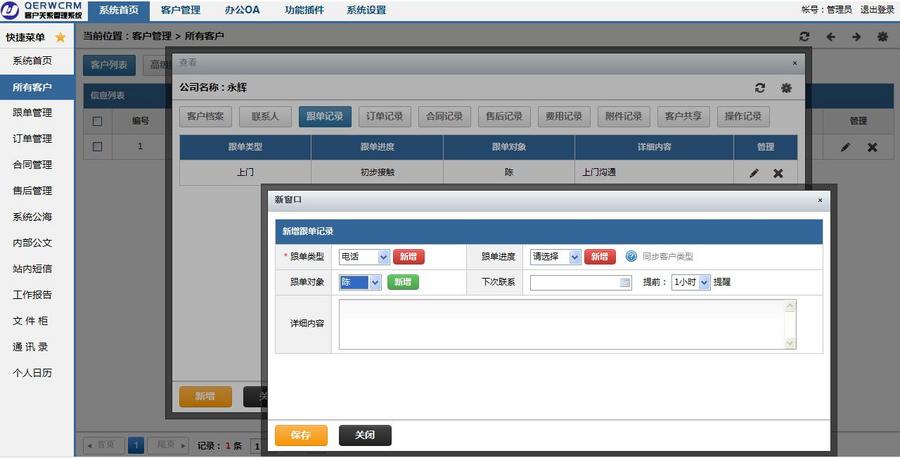Open the 系统首页 top menu tab

[119, 10]
